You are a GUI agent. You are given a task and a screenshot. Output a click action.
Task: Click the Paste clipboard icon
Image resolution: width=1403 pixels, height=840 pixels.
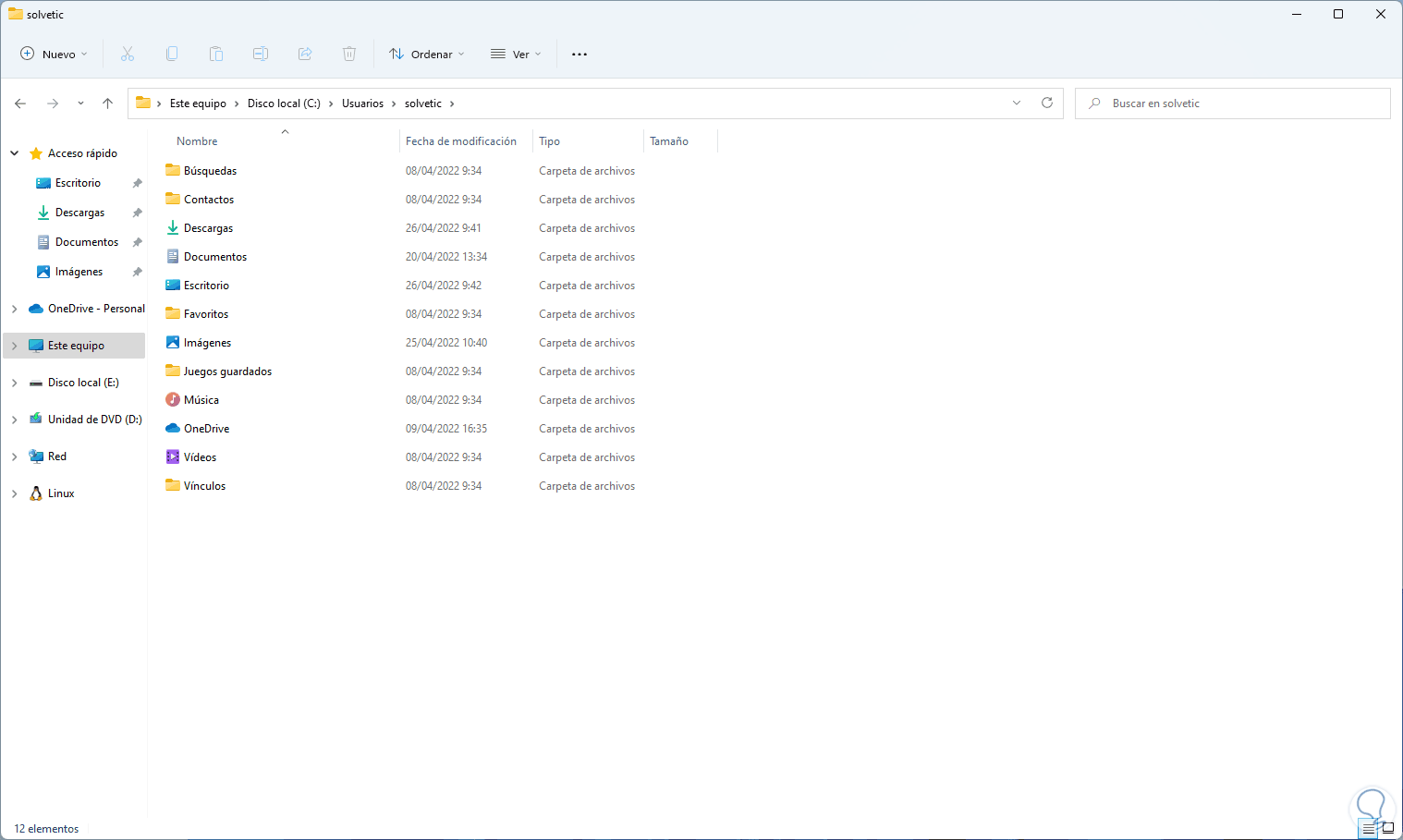point(216,54)
